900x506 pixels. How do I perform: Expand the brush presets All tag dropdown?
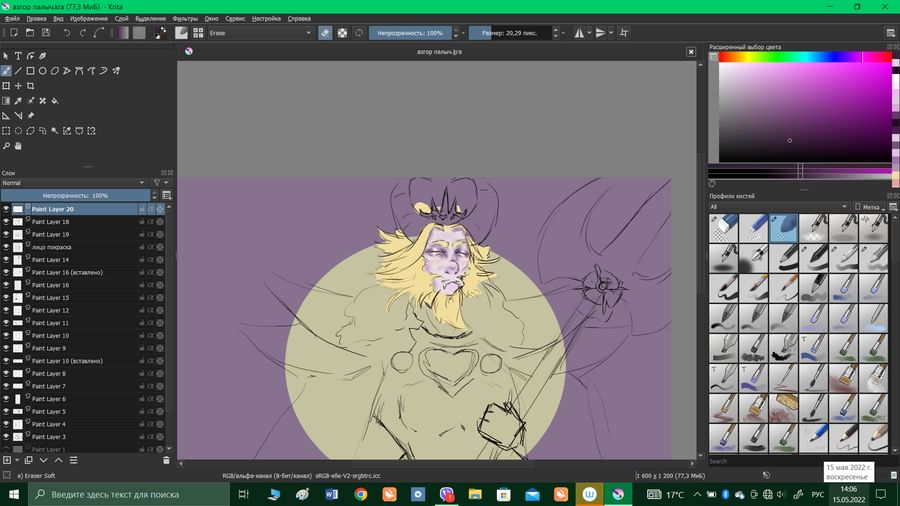click(x=778, y=207)
